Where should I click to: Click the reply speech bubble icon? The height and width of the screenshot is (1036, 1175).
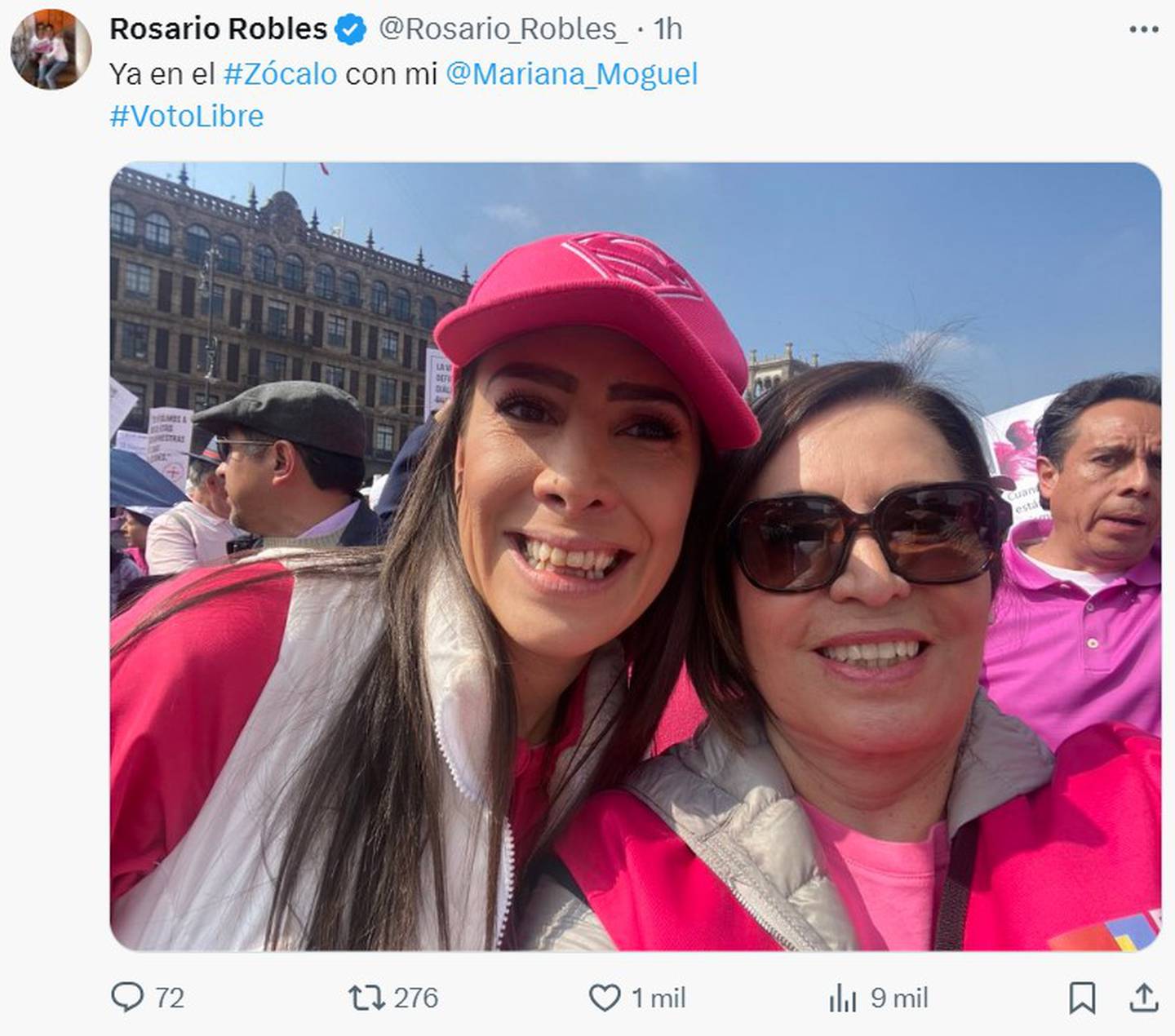pos(126,998)
